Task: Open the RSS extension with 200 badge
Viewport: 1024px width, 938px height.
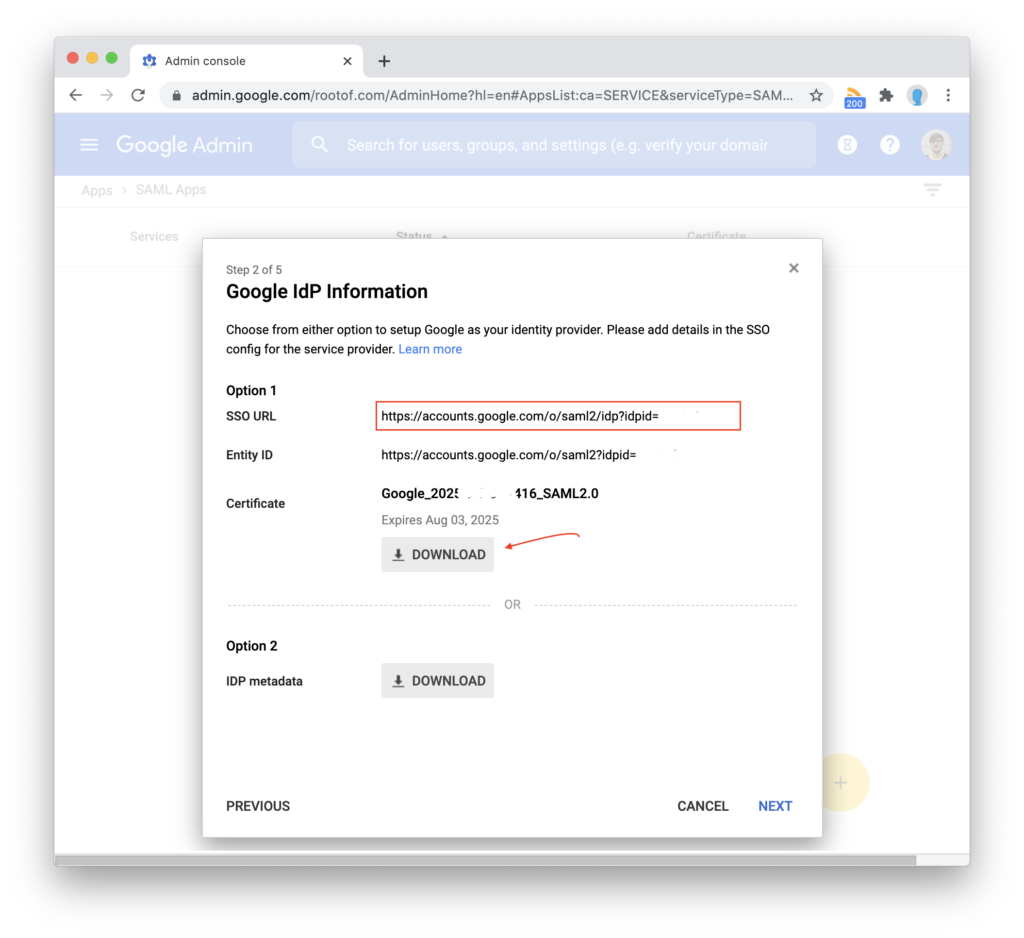Action: click(854, 97)
